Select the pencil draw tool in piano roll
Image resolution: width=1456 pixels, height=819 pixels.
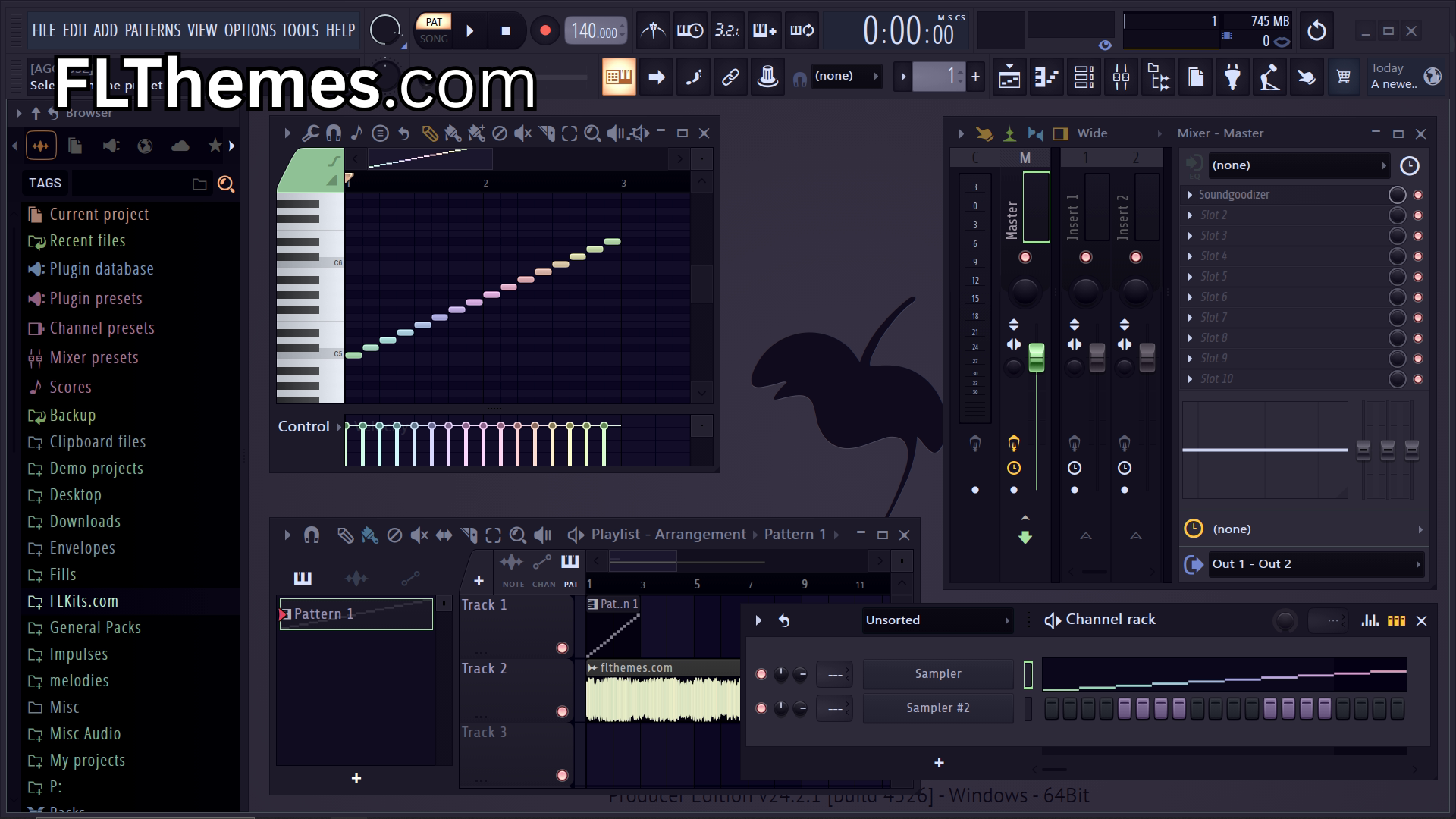coord(429,133)
